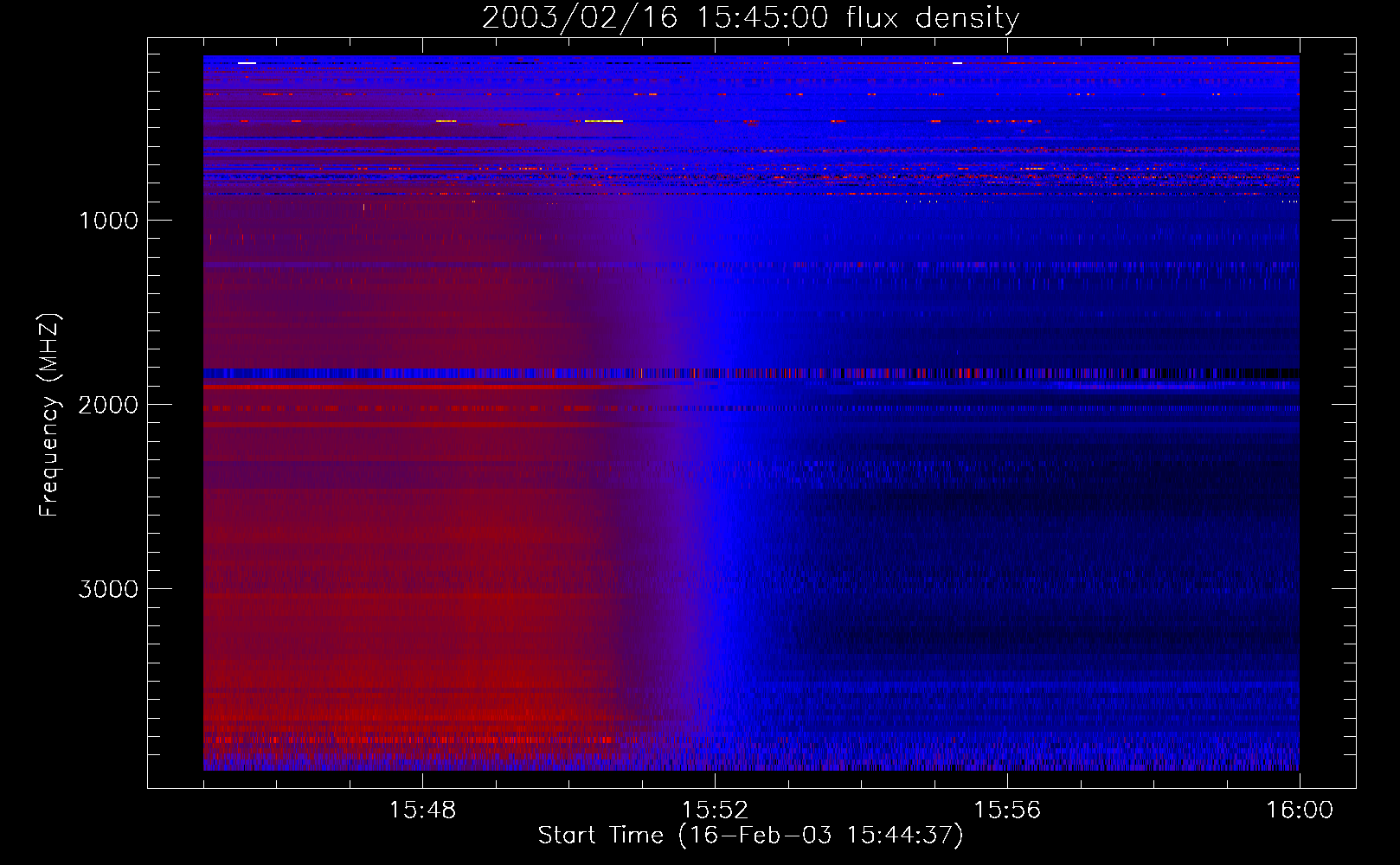The width and height of the screenshot is (1400, 865).
Task: Click the 15:48 time tick label
Action: pos(422,811)
